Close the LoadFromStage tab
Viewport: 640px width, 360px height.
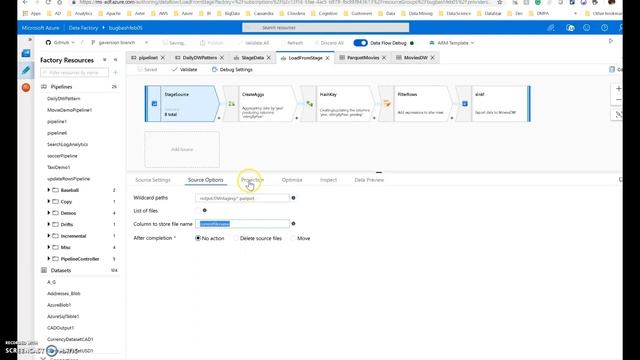click(x=327, y=58)
